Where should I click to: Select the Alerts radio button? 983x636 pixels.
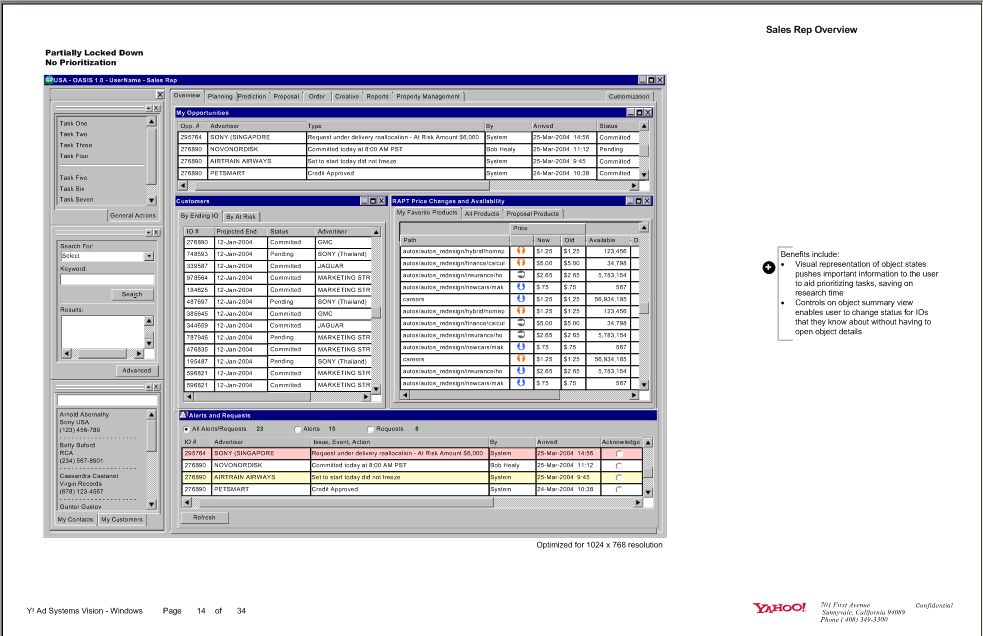pyautogui.click(x=297, y=429)
